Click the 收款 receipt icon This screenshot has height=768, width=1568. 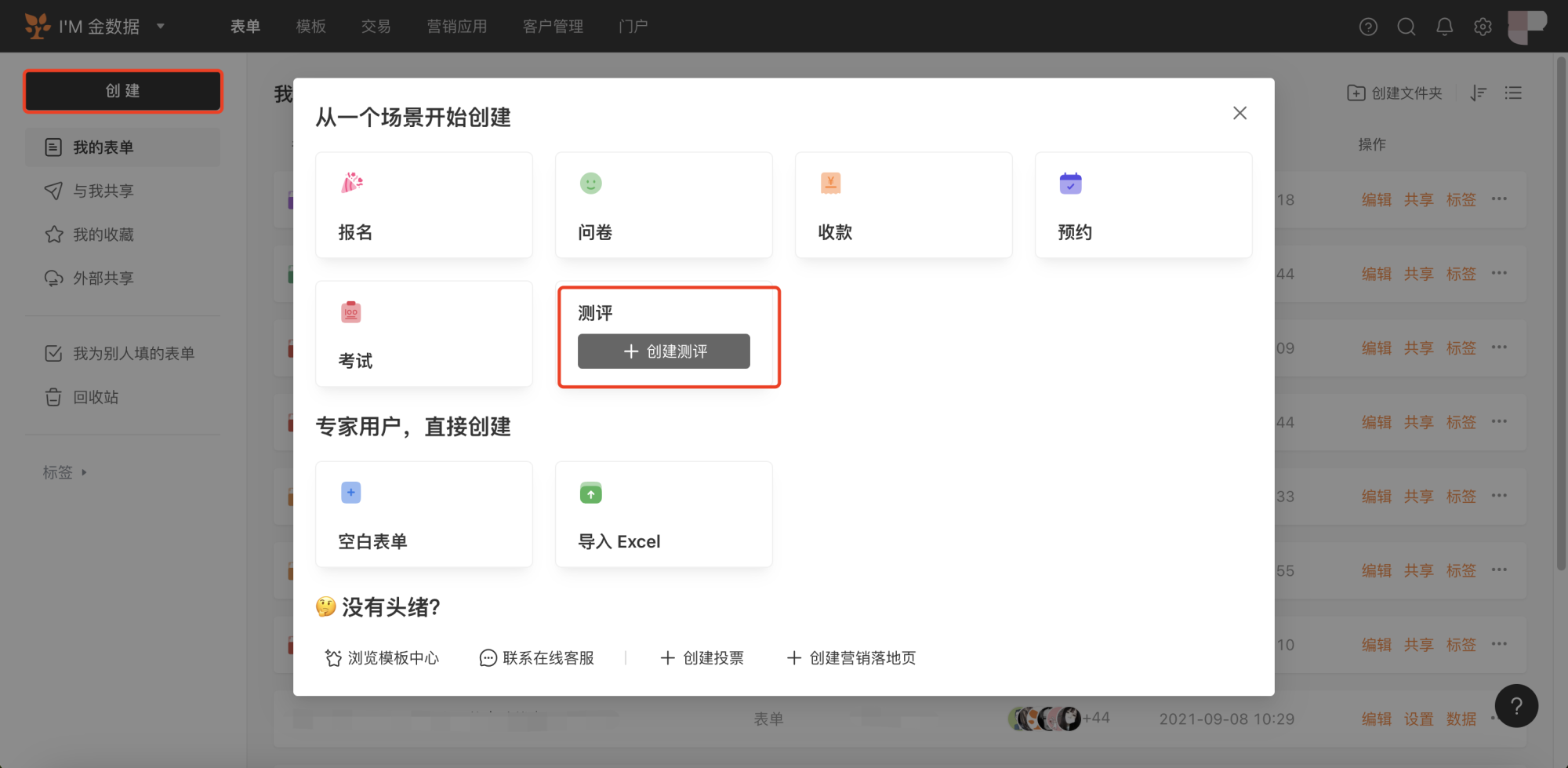pos(830,183)
